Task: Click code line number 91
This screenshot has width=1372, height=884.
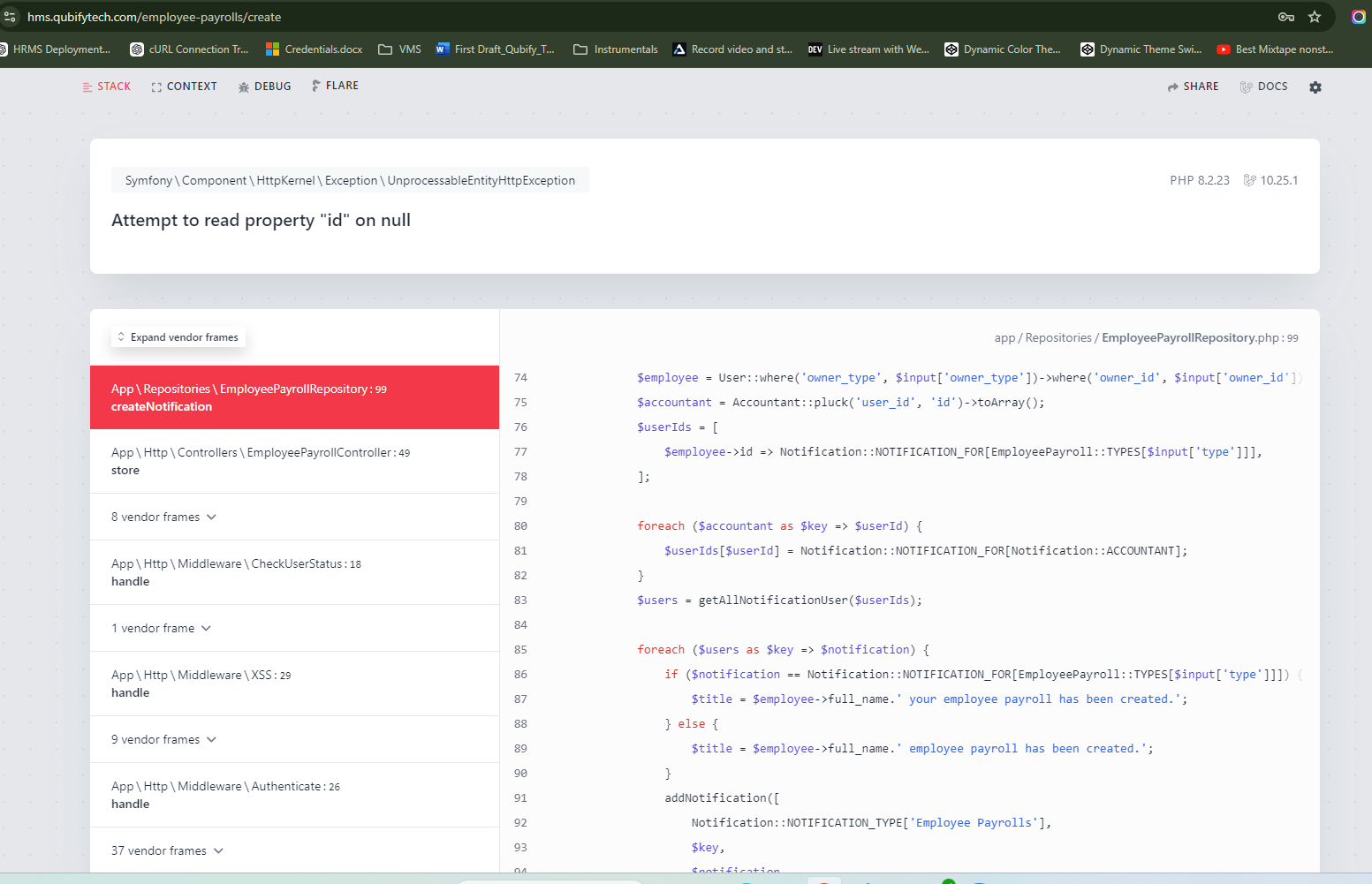Action: [520, 797]
